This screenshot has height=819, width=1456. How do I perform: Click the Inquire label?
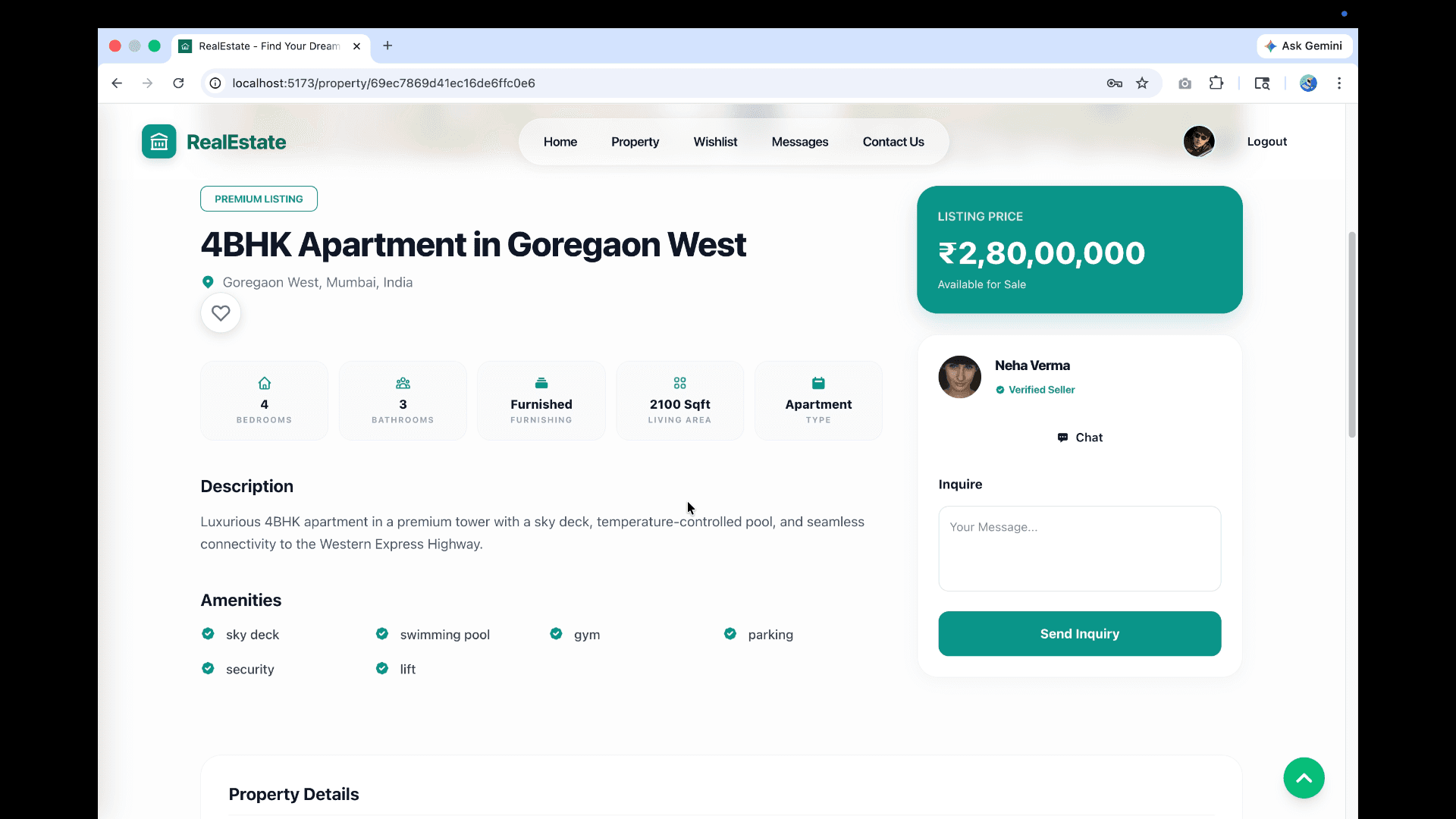click(x=960, y=485)
